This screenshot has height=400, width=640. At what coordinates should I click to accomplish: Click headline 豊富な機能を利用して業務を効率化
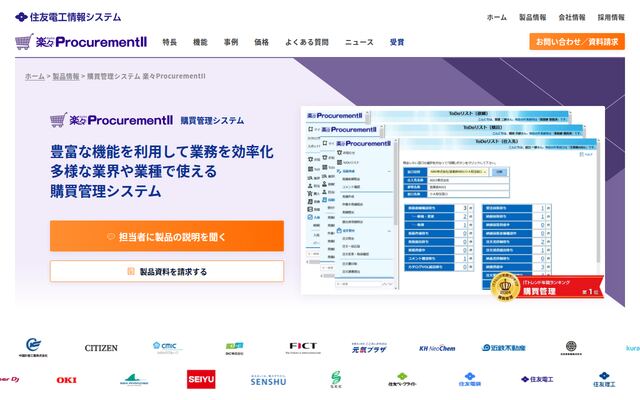[162, 151]
